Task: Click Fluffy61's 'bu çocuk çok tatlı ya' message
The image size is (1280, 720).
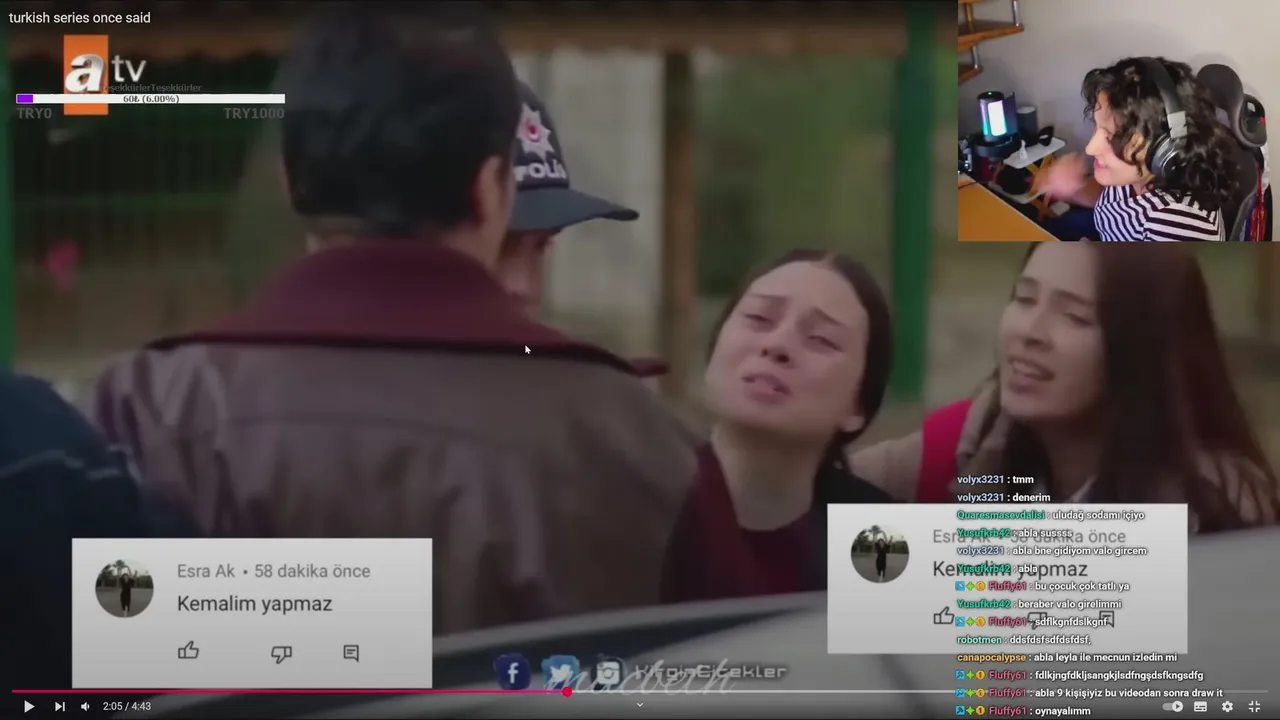Action: coord(1043,586)
